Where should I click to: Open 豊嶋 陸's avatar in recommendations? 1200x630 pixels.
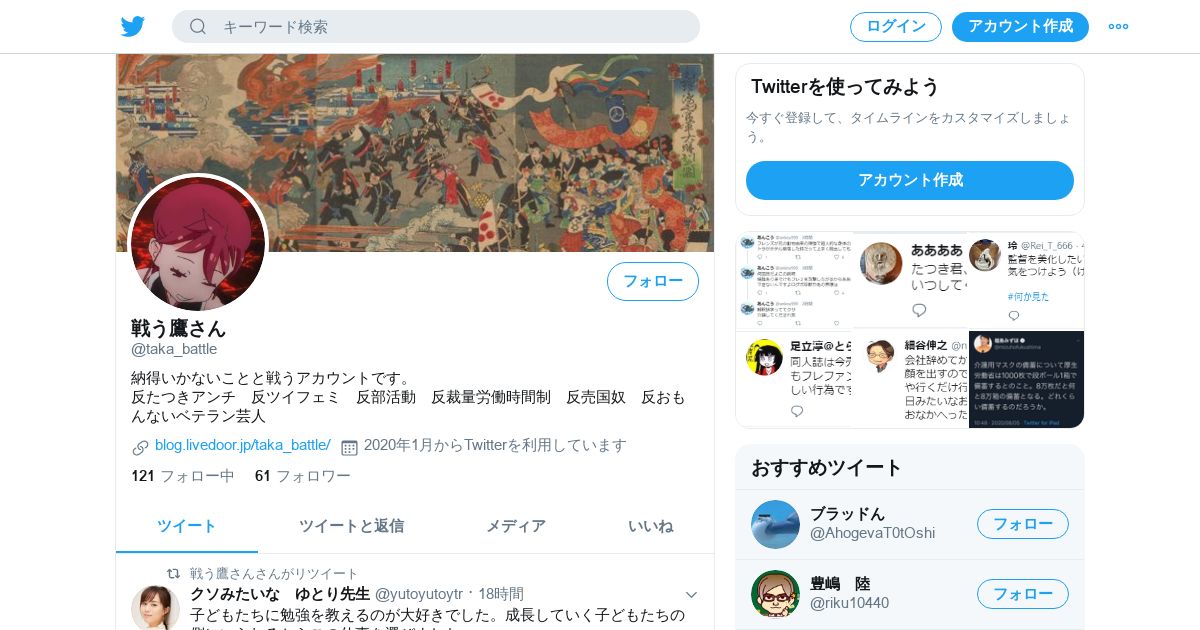coord(775,594)
